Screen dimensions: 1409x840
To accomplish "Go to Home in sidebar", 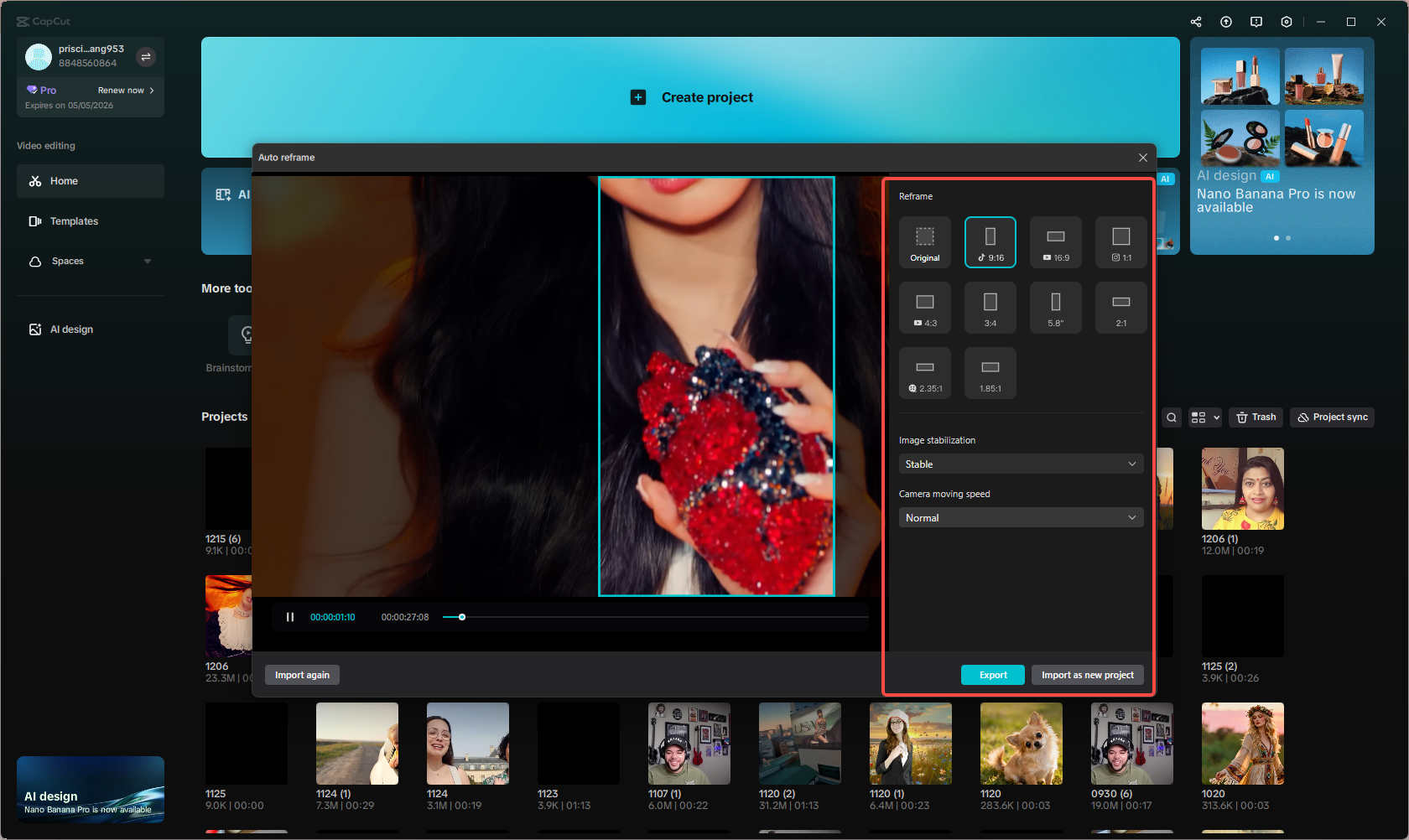I will [91, 181].
